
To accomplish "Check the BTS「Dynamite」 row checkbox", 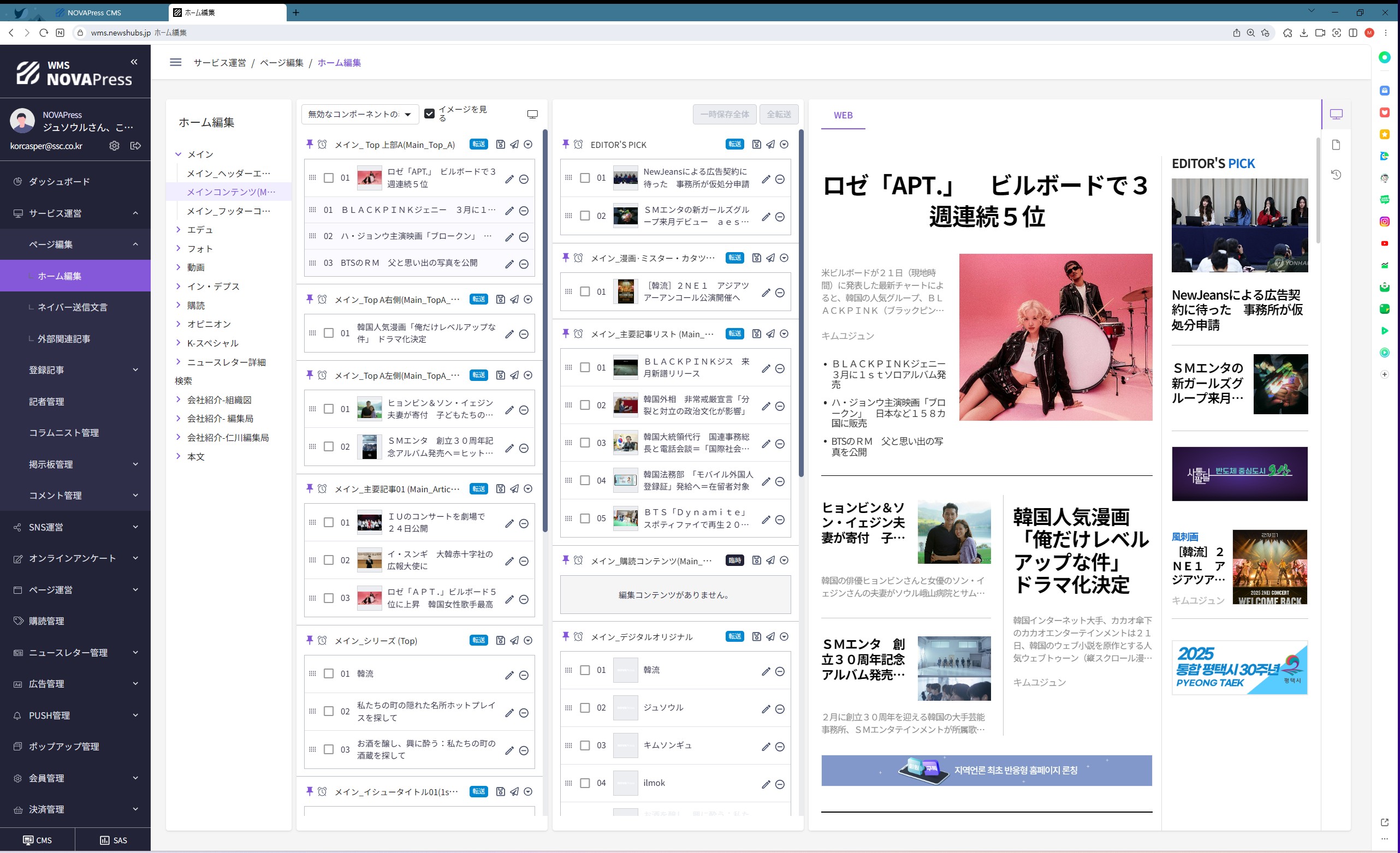I will (x=585, y=518).
